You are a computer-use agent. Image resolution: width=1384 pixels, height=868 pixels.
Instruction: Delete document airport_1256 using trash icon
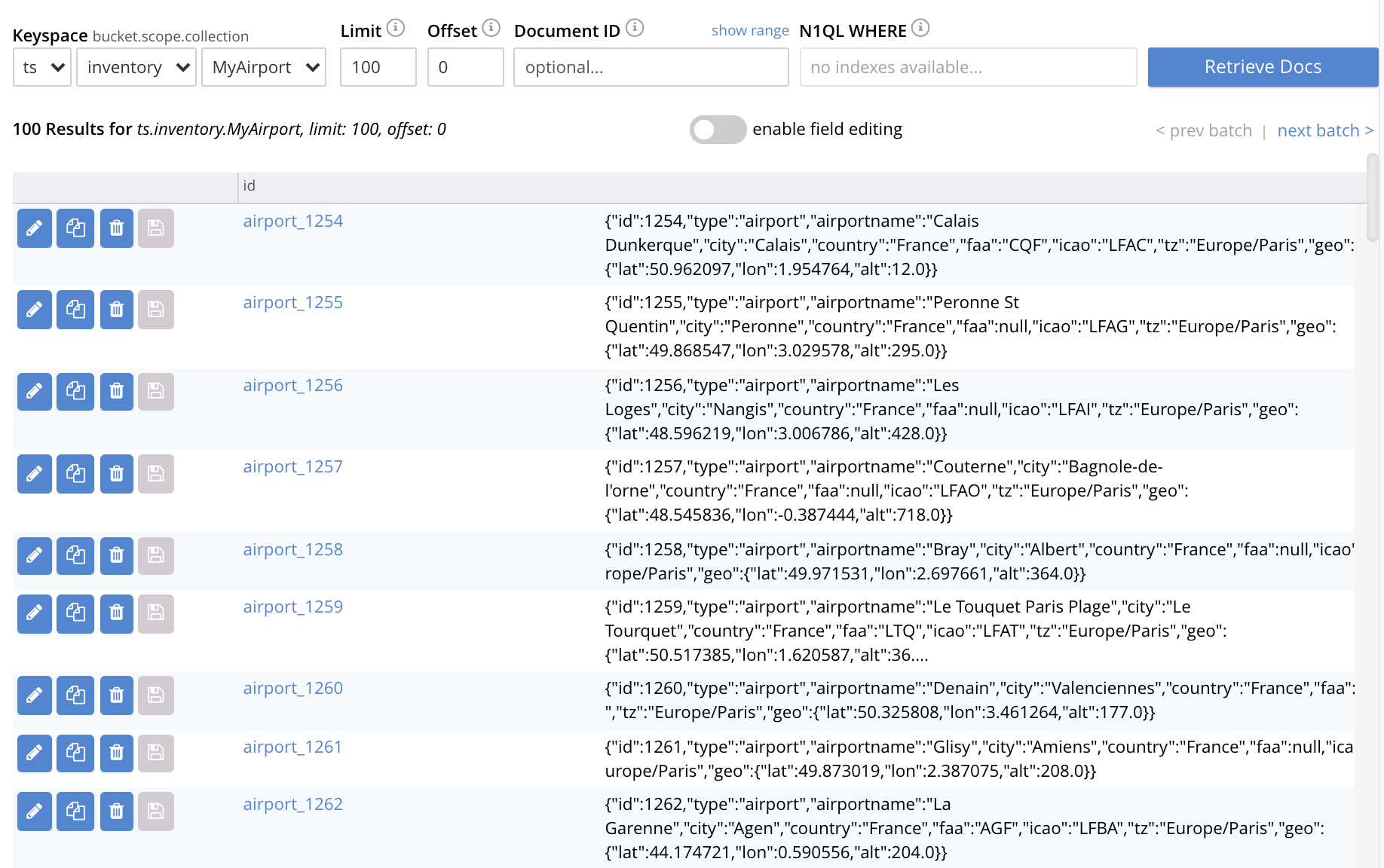pos(116,391)
